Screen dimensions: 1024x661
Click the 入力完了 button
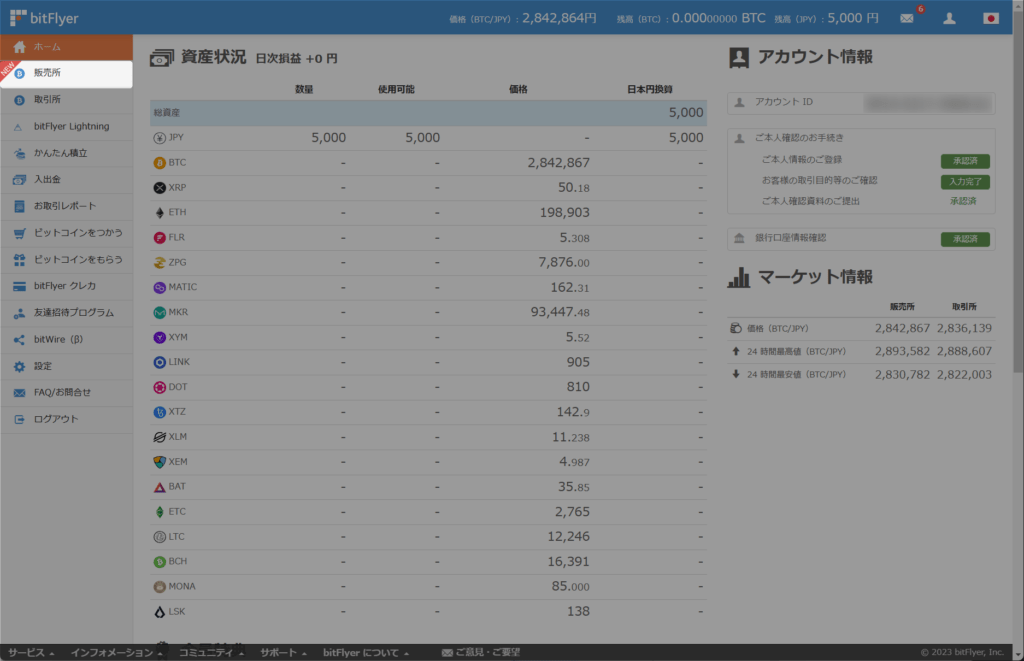coord(965,182)
